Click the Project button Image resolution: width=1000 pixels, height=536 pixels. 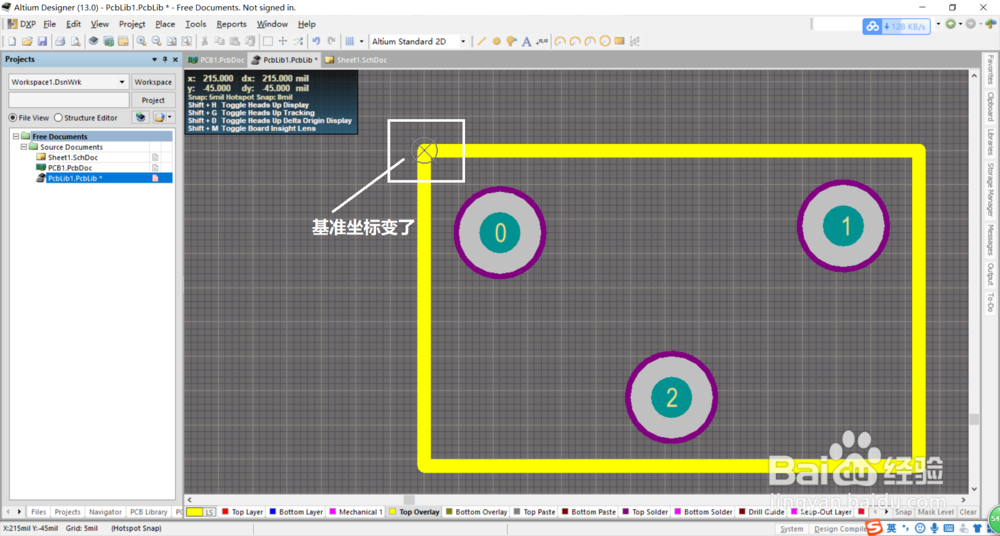(153, 100)
